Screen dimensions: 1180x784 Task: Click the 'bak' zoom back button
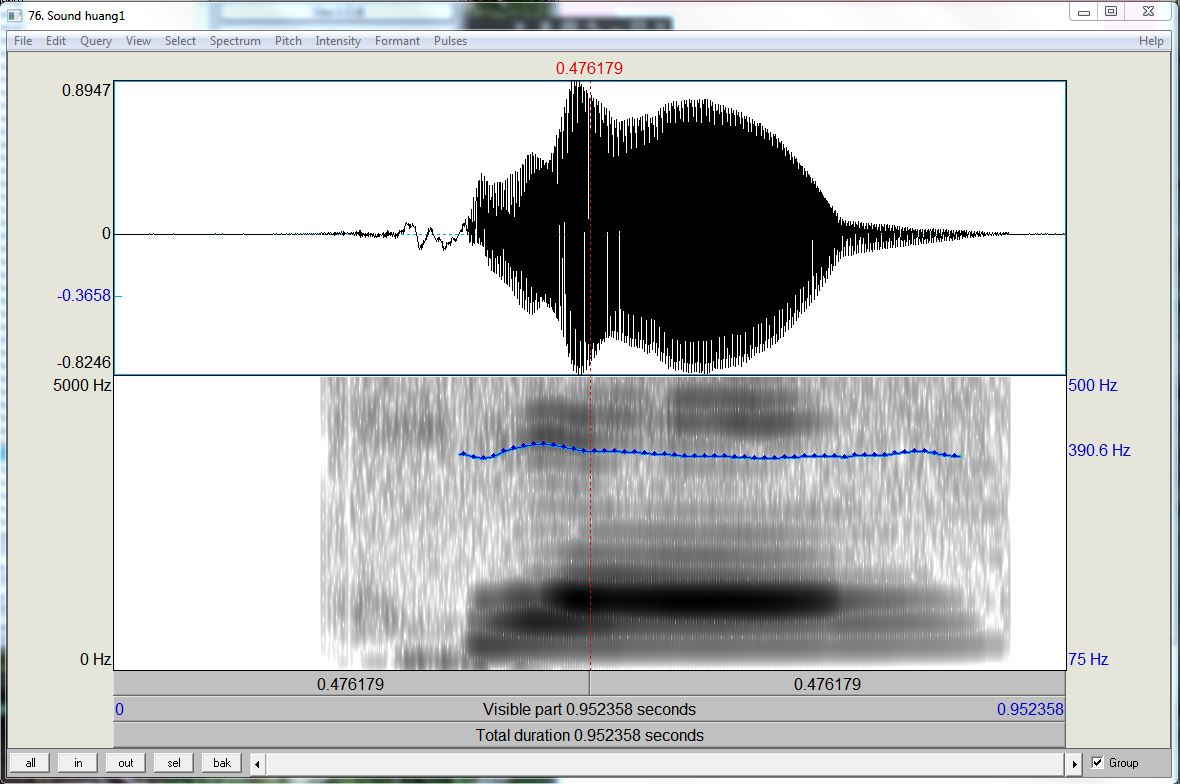[222, 763]
